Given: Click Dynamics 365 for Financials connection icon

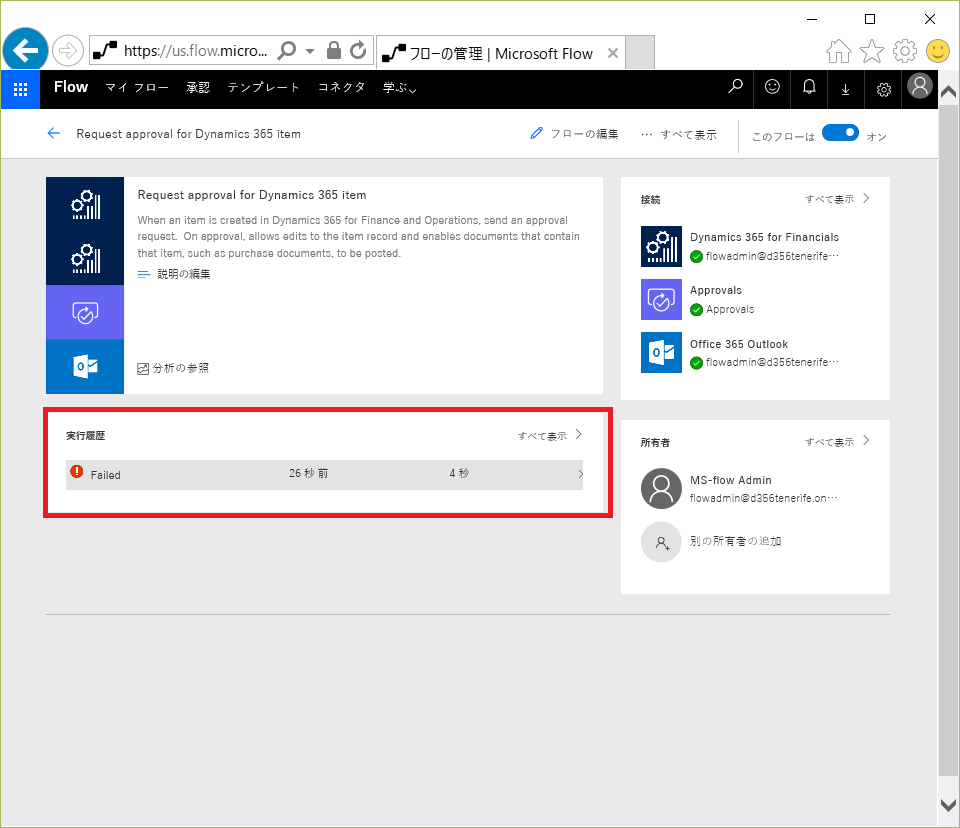Looking at the screenshot, I should coord(661,246).
